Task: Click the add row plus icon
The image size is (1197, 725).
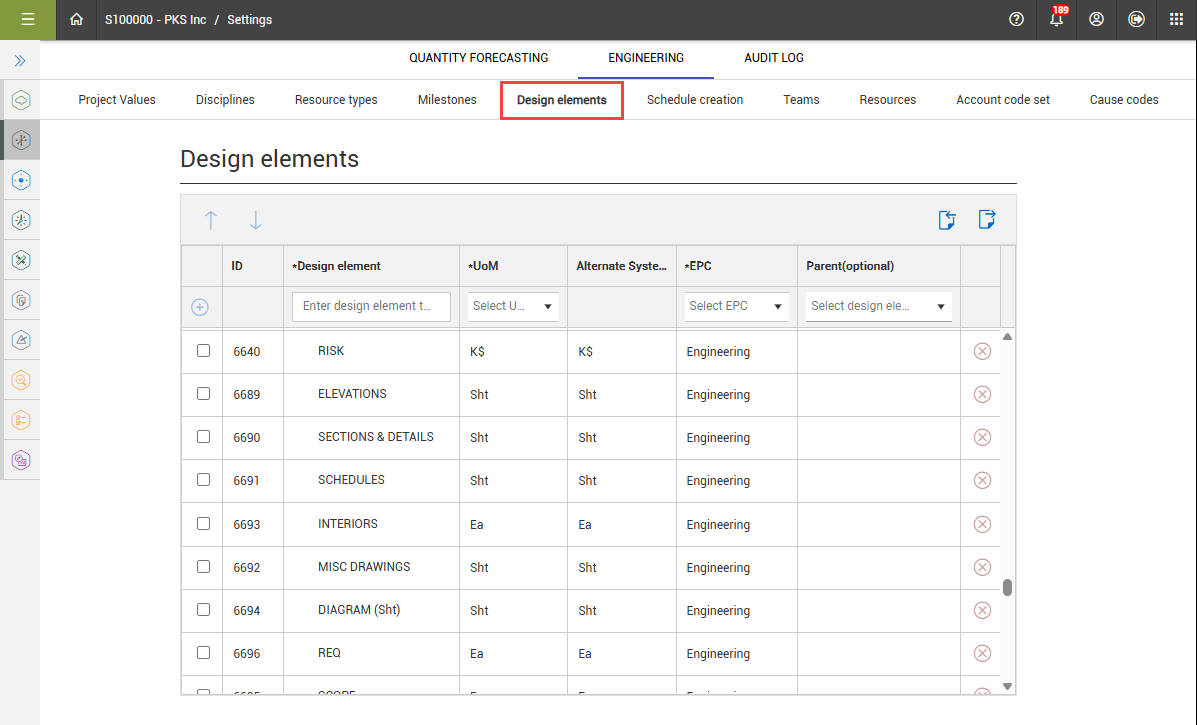Action: tap(200, 307)
